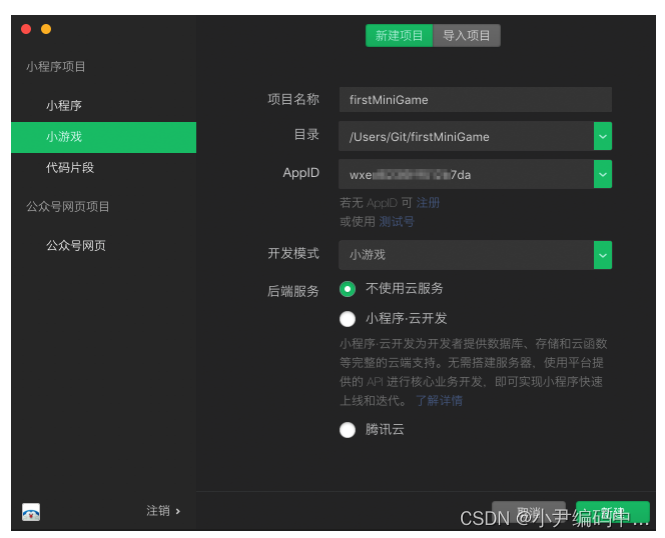Click the 小程序项目 section heading
The image size is (665, 538).
[x=56, y=67]
